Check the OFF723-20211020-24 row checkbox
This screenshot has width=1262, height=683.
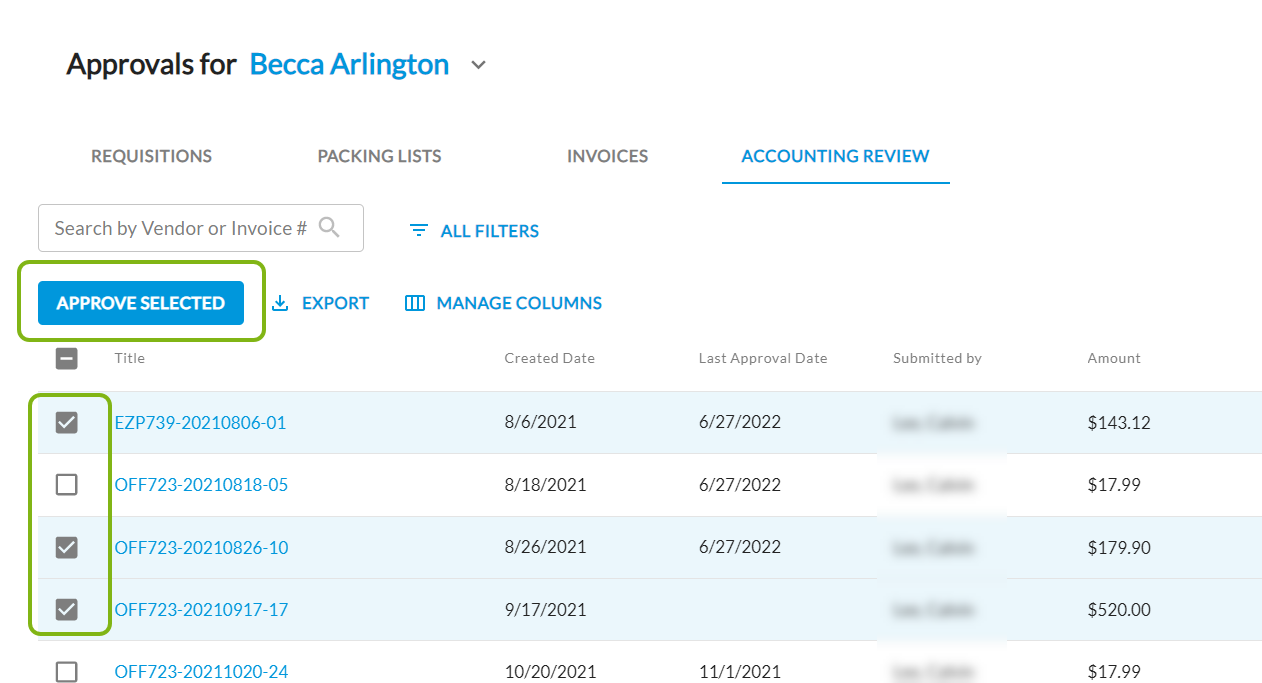pyautogui.click(x=67, y=671)
